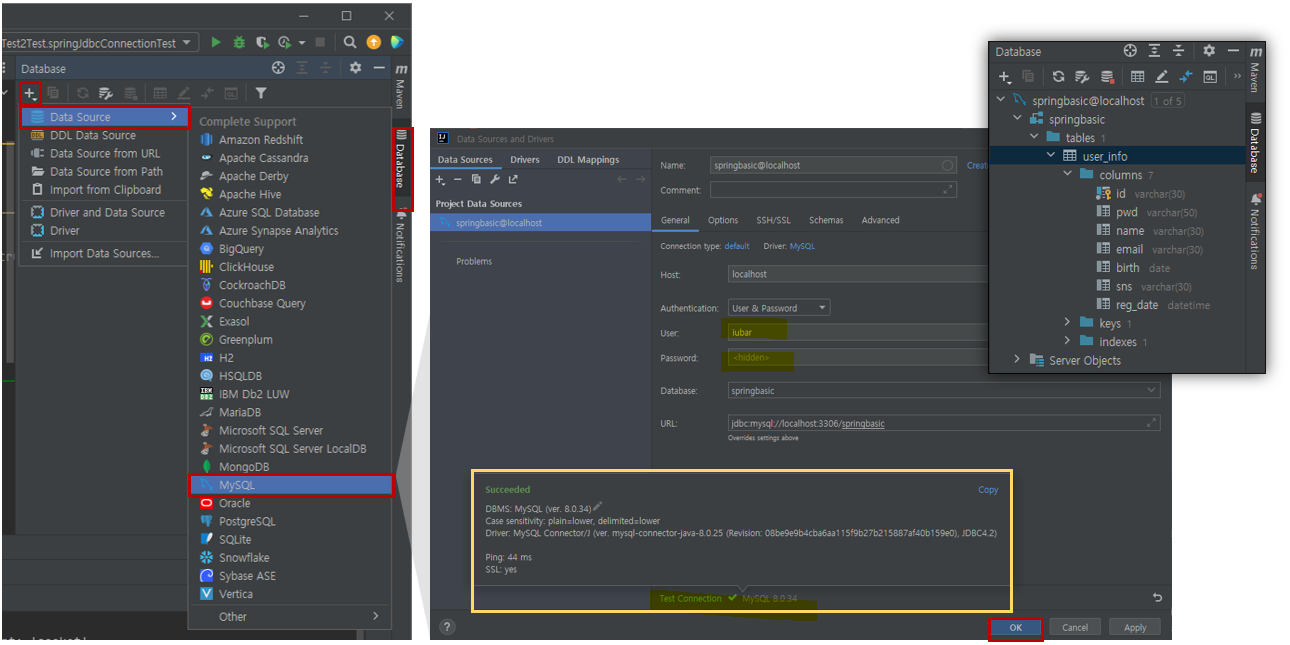Click the Apply button

pos(1135,628)
